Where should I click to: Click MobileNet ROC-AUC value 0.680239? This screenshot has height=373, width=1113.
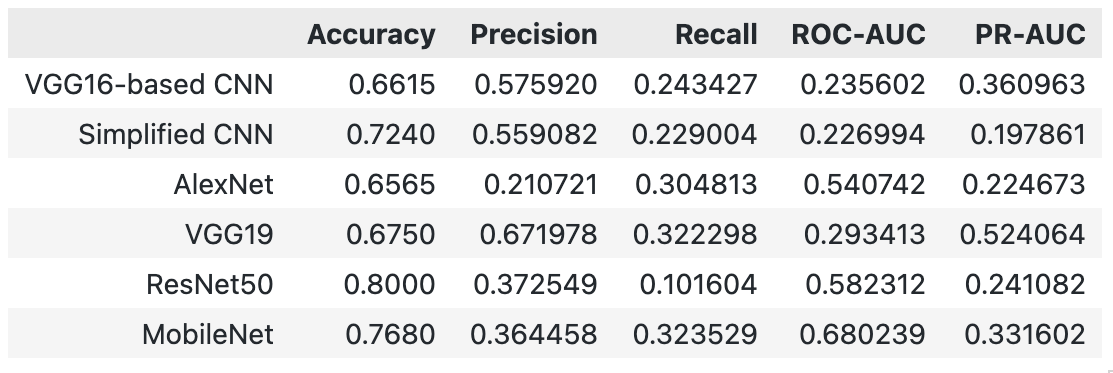point(862,334)
